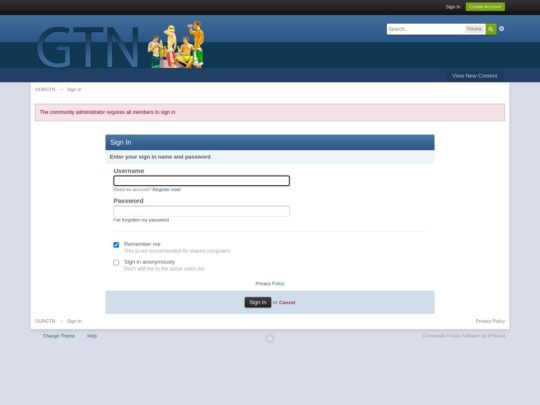The width and height of the screenshot is (540, 405).
Task: Click the Sign In link in top bar
Action: click(x=453, y=7)
